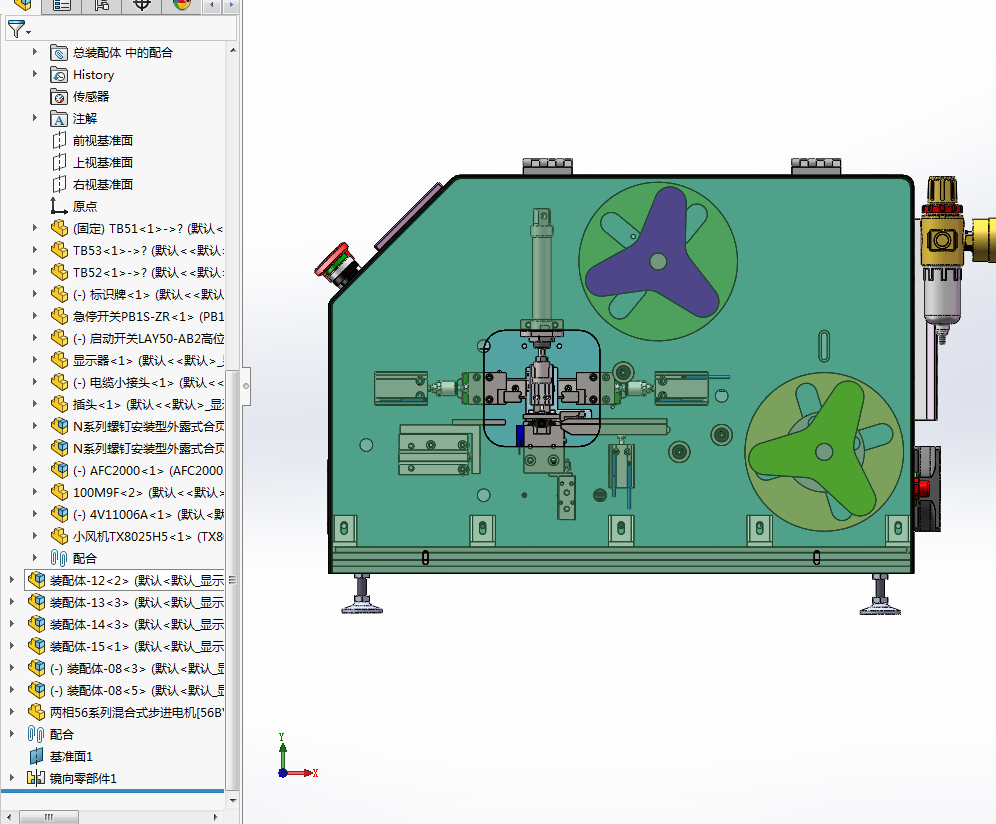Switch to the ConfigurationManager tab

100,6
